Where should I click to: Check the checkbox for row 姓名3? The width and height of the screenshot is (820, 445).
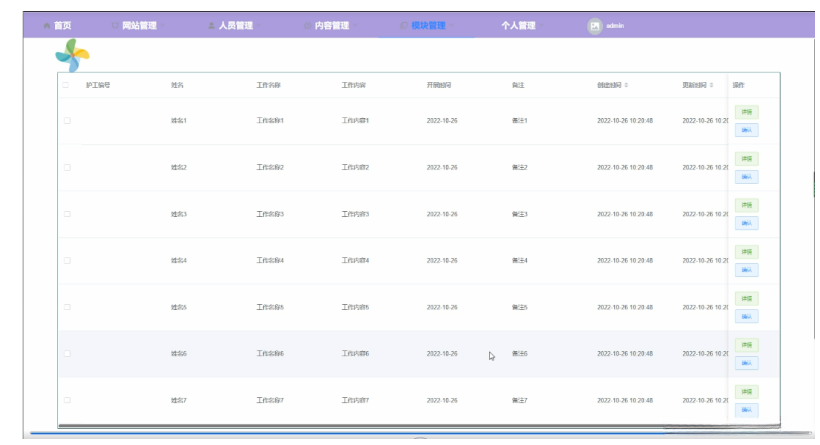click(67, 214)
